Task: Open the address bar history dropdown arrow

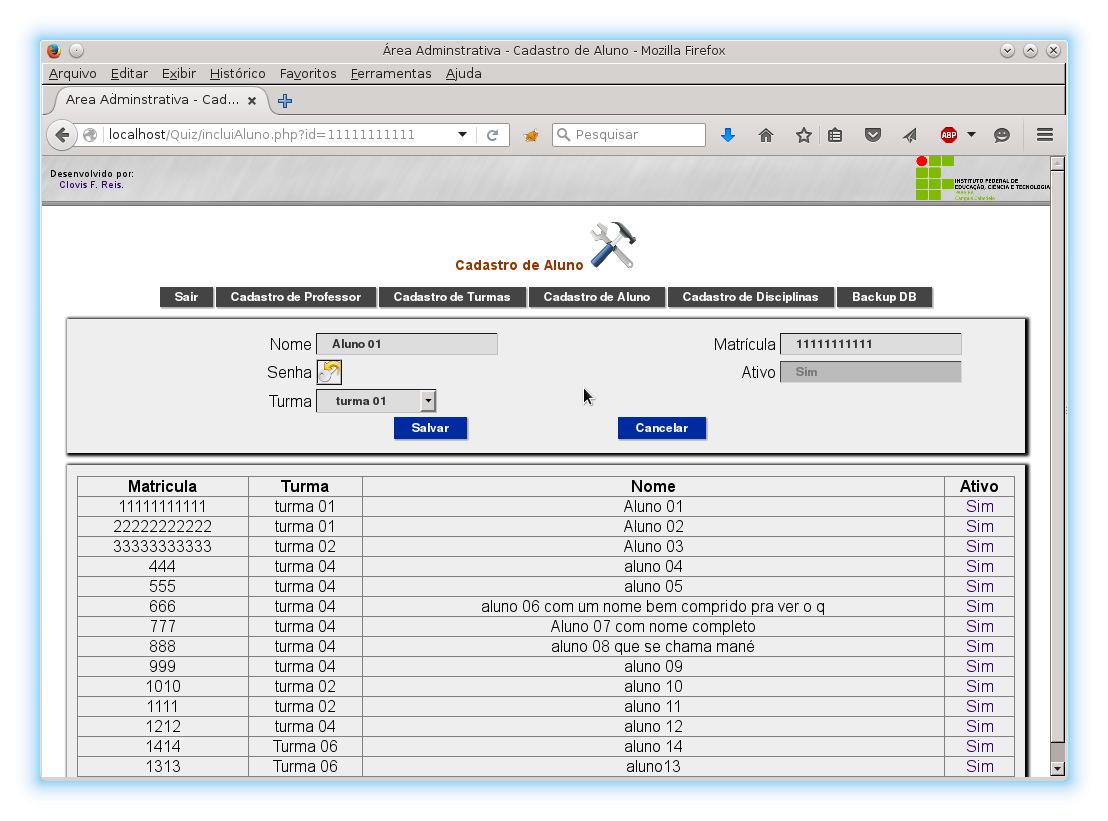Action: [462, 132]
